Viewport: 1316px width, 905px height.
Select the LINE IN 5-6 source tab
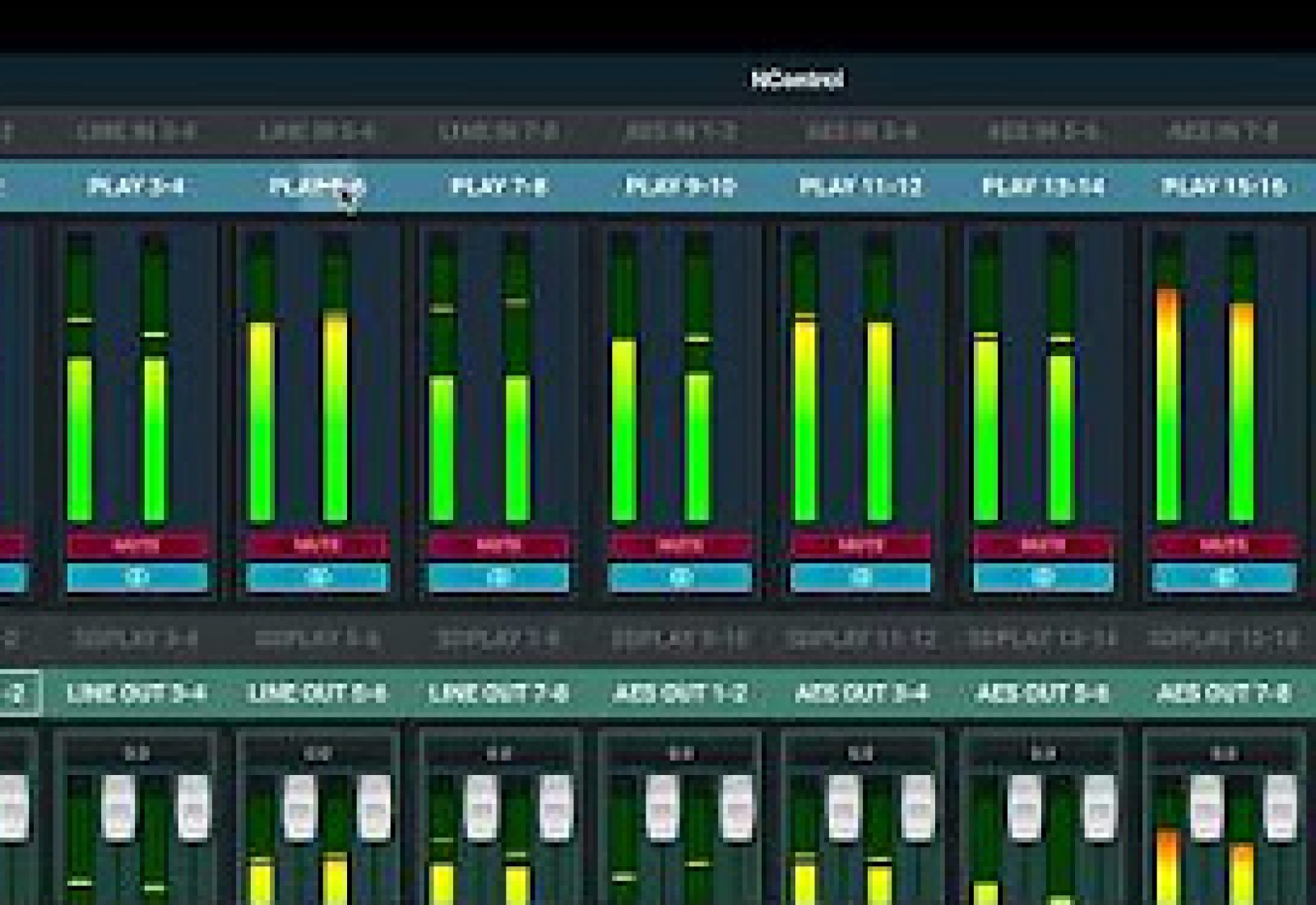coord(317,132)
